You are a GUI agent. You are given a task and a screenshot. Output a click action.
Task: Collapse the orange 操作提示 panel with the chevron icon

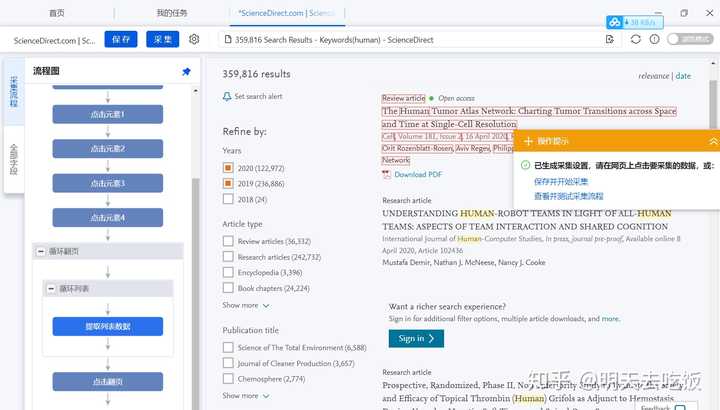click(x=713, y=141)
